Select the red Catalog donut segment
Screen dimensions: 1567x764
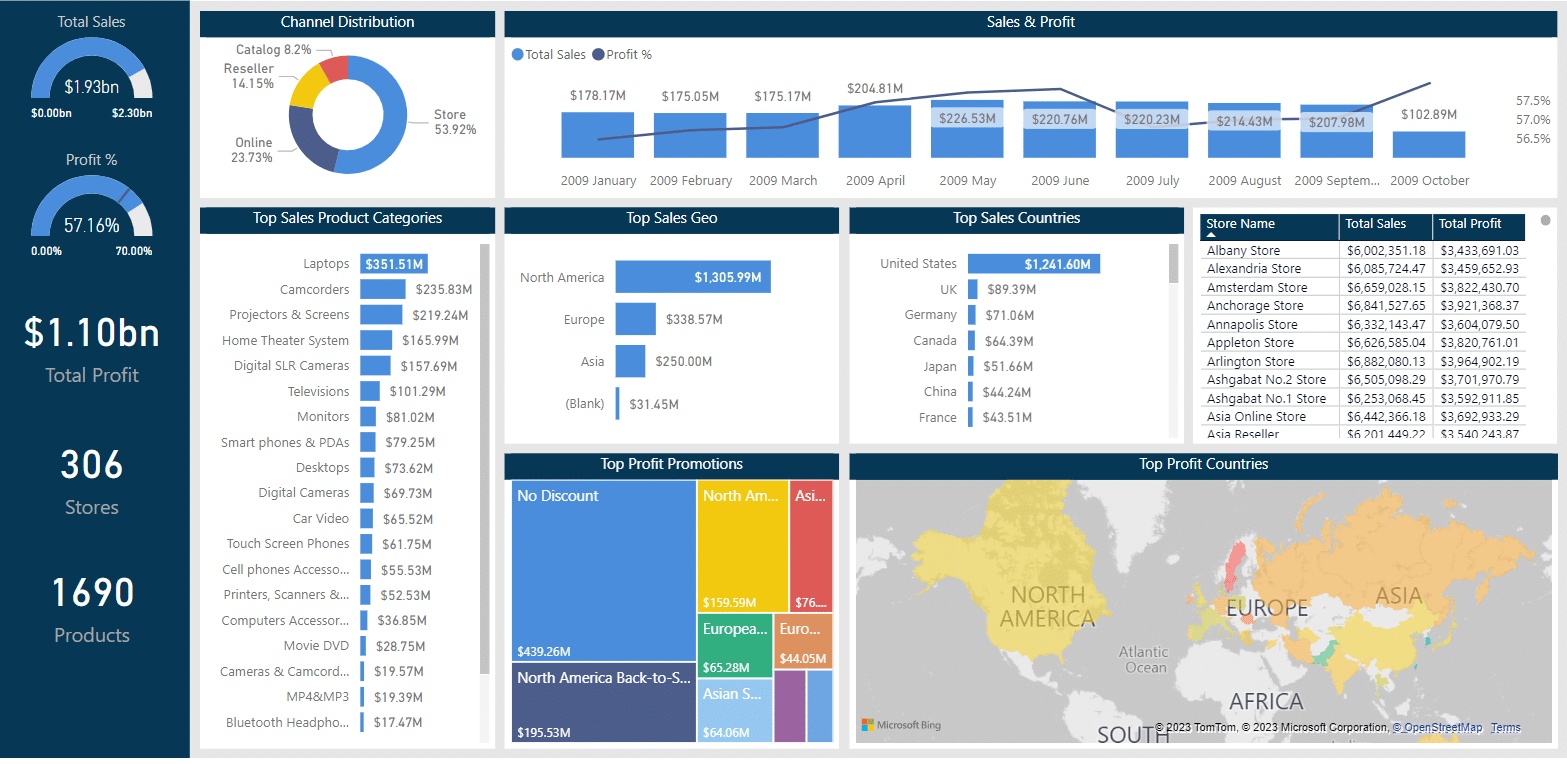[x=335, y=69]
